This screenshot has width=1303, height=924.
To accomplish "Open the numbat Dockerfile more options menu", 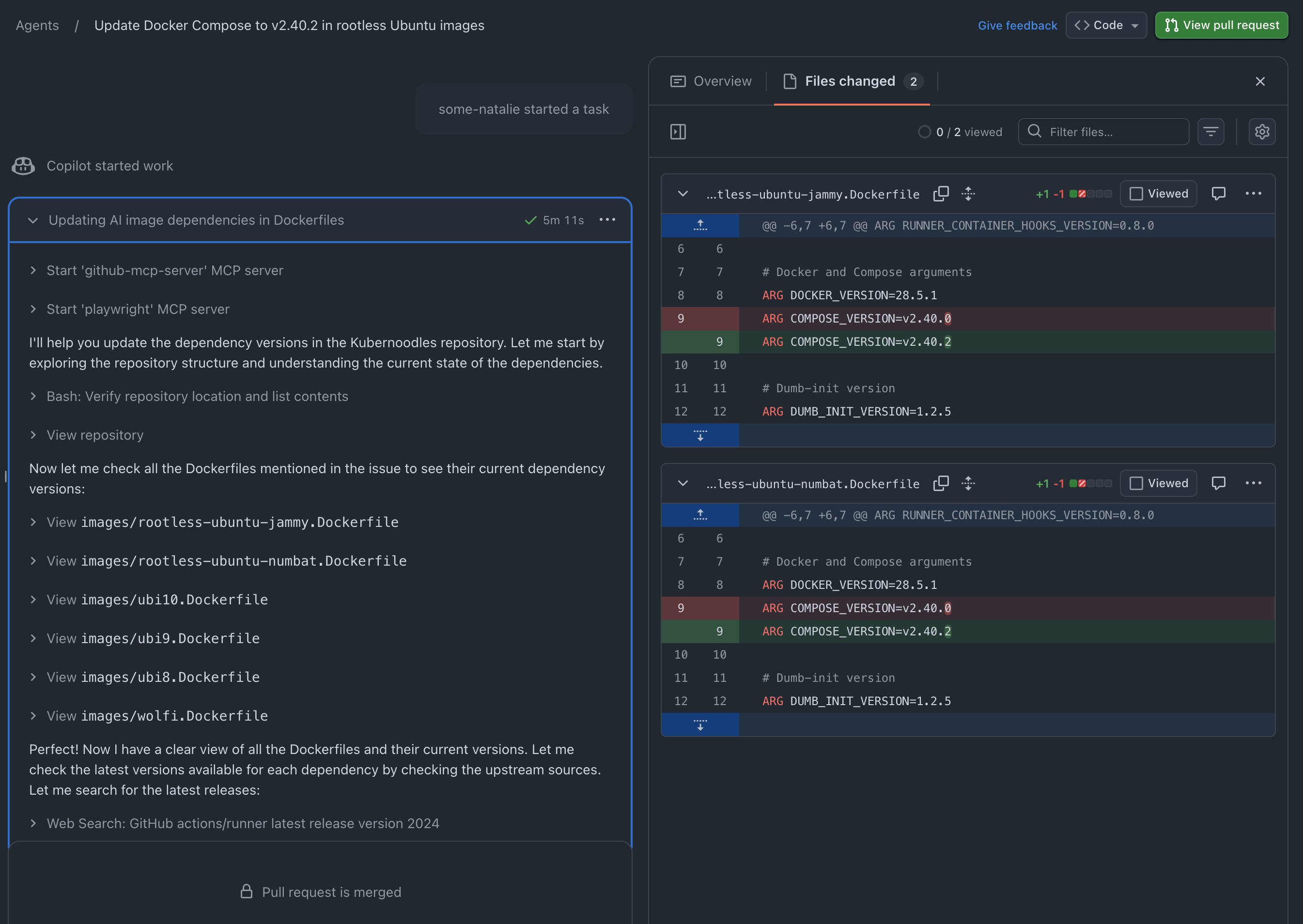I will (1253, 483).
